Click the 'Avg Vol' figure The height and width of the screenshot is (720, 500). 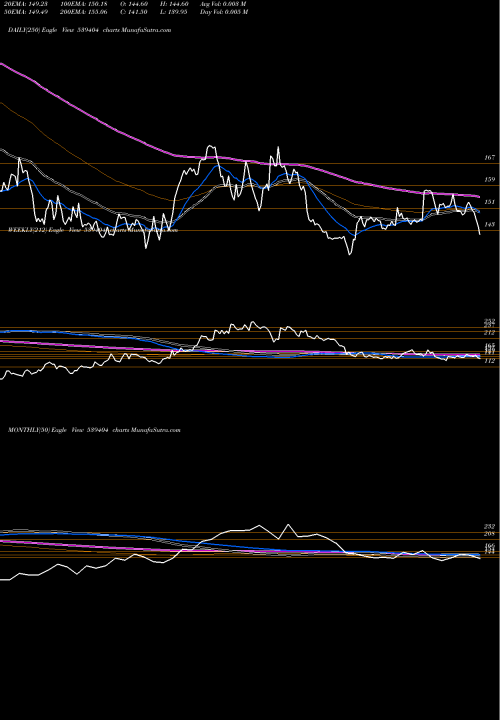click(x=223, y=4)
